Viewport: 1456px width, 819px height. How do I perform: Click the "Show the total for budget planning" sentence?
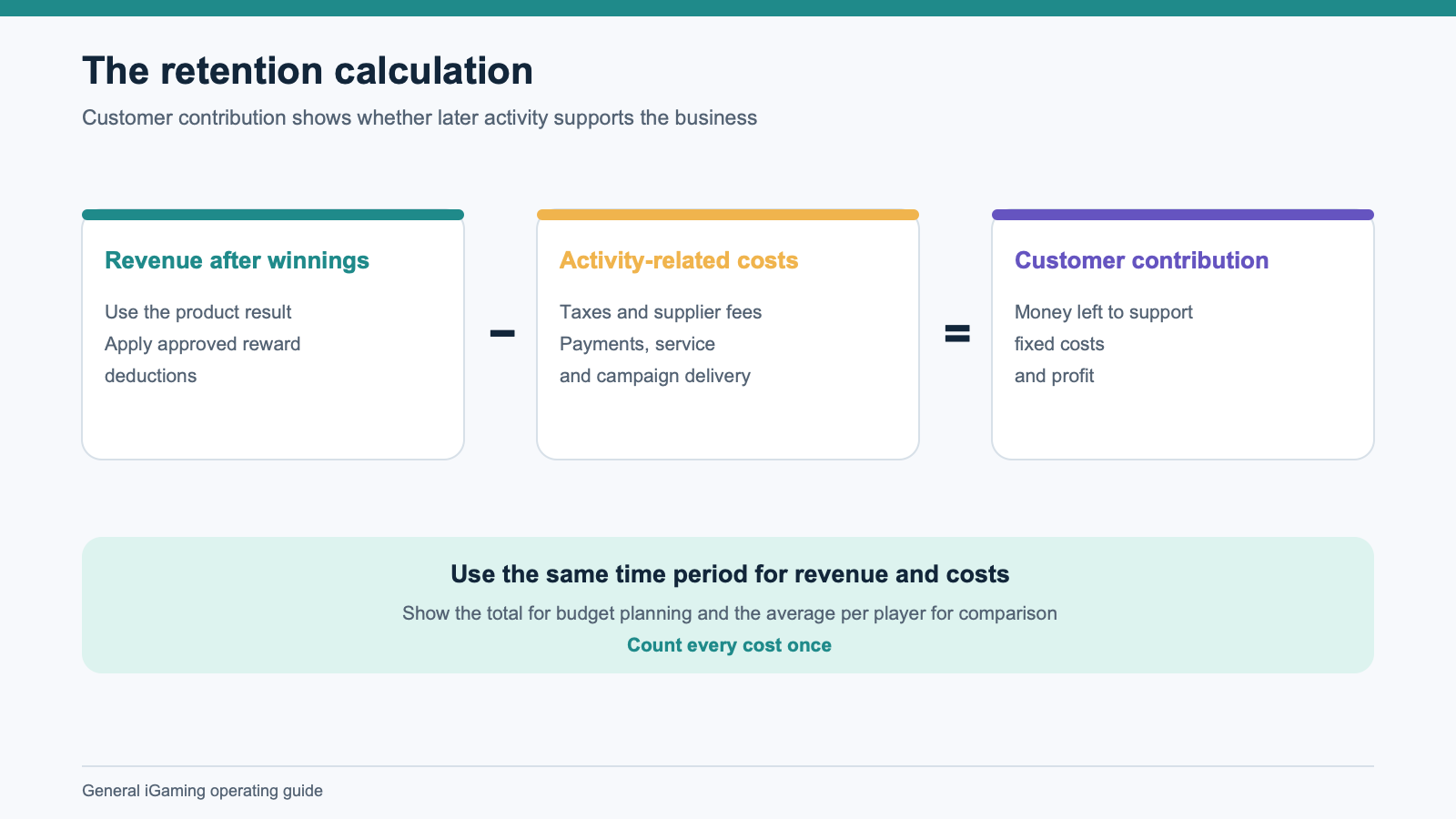click(730, 613)
